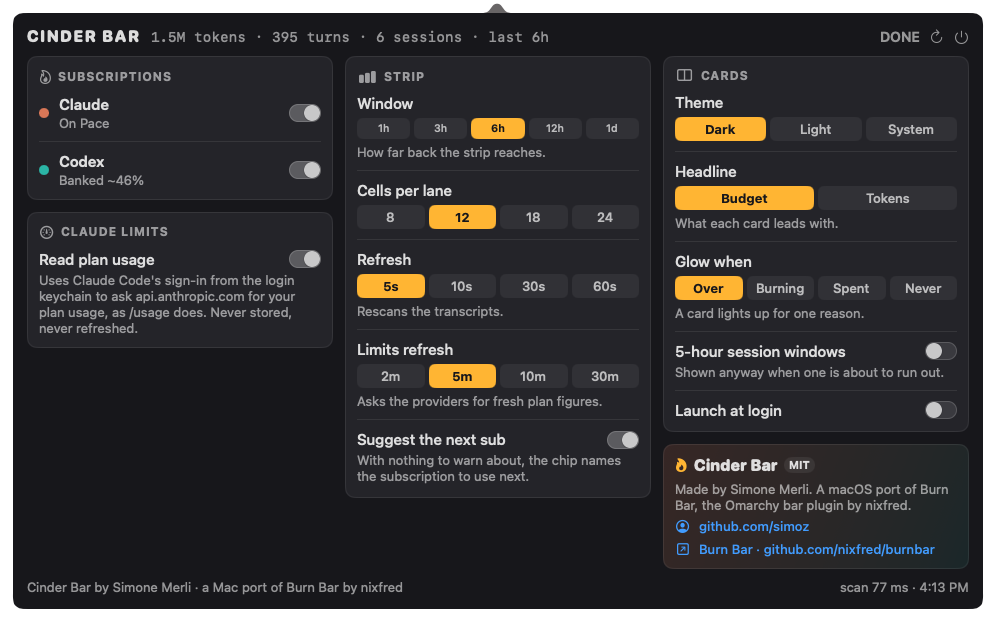Click 'Banked ~46%' status text
The image size is (996, 622).
click(x=102, y=180)
